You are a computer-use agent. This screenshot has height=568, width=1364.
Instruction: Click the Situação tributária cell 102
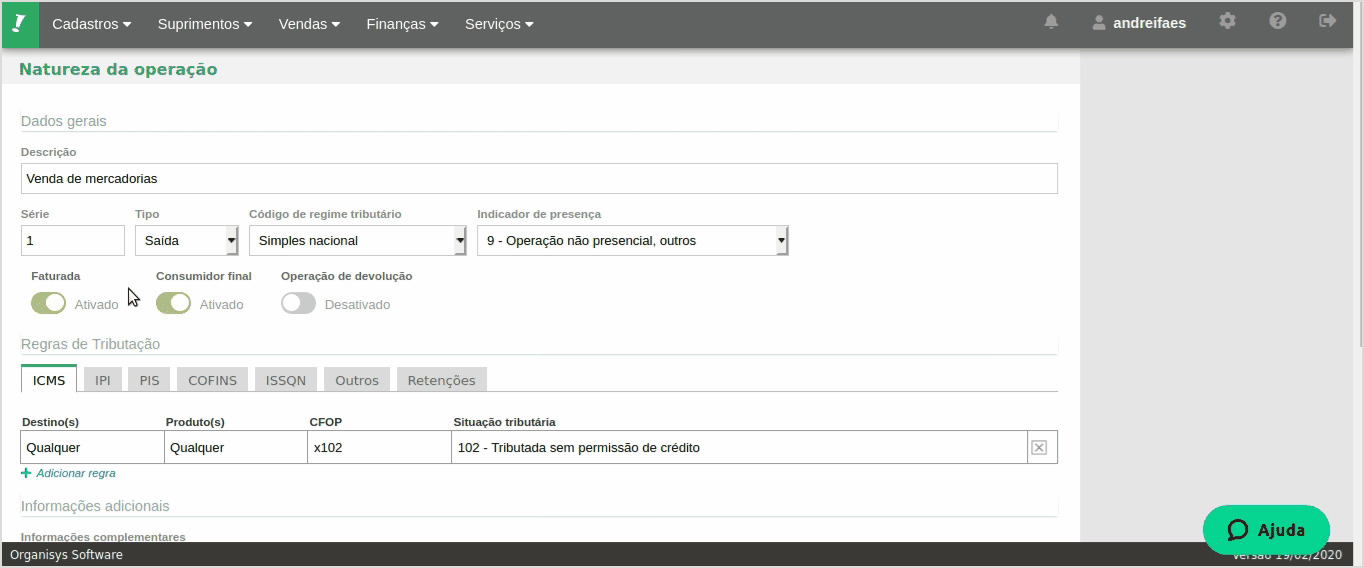coord(740,447)
